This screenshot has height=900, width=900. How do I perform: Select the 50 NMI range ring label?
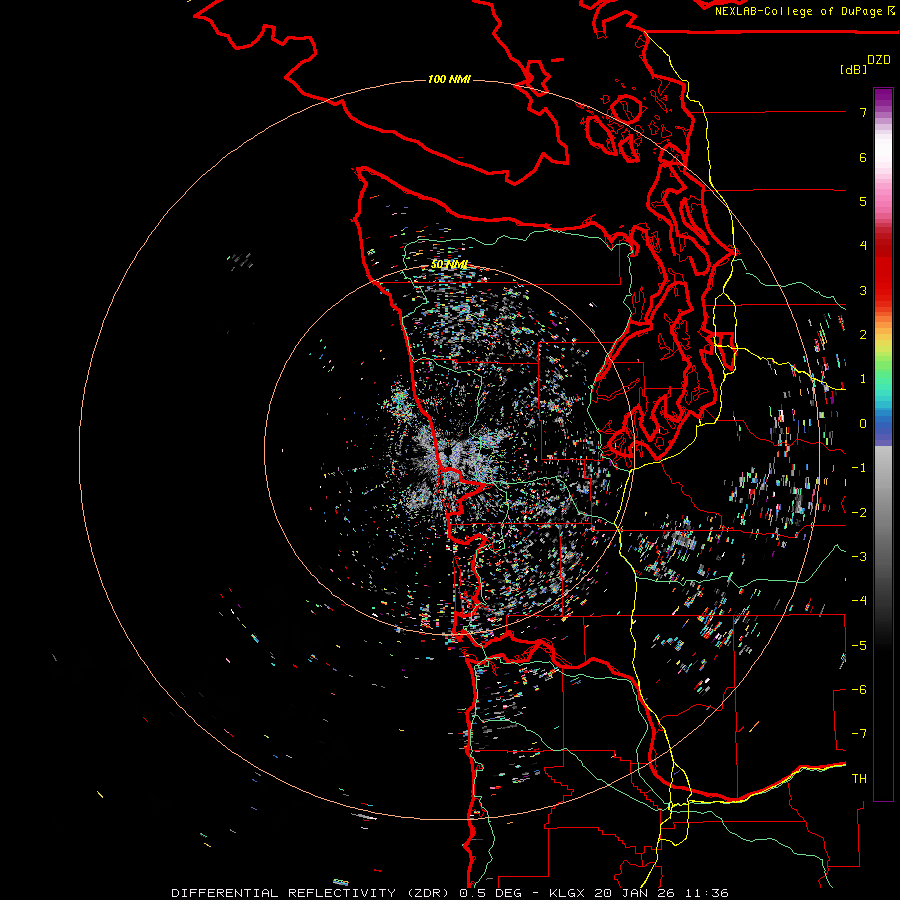coord(449,265)
